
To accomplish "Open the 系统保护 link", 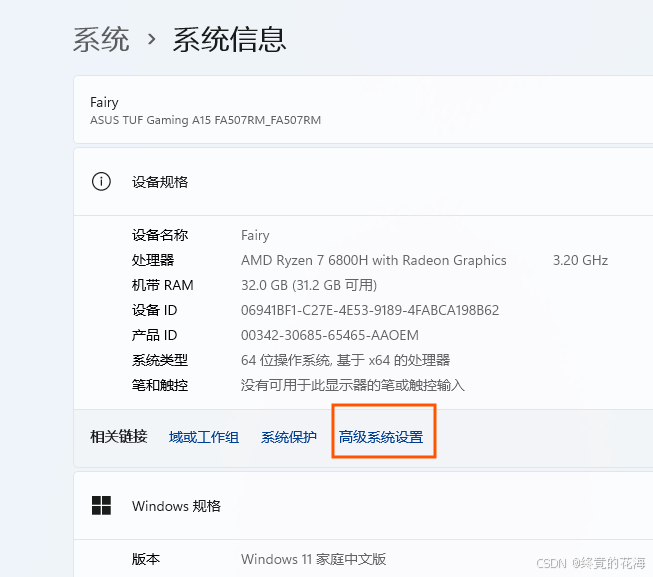I will (x=289, y=437).
